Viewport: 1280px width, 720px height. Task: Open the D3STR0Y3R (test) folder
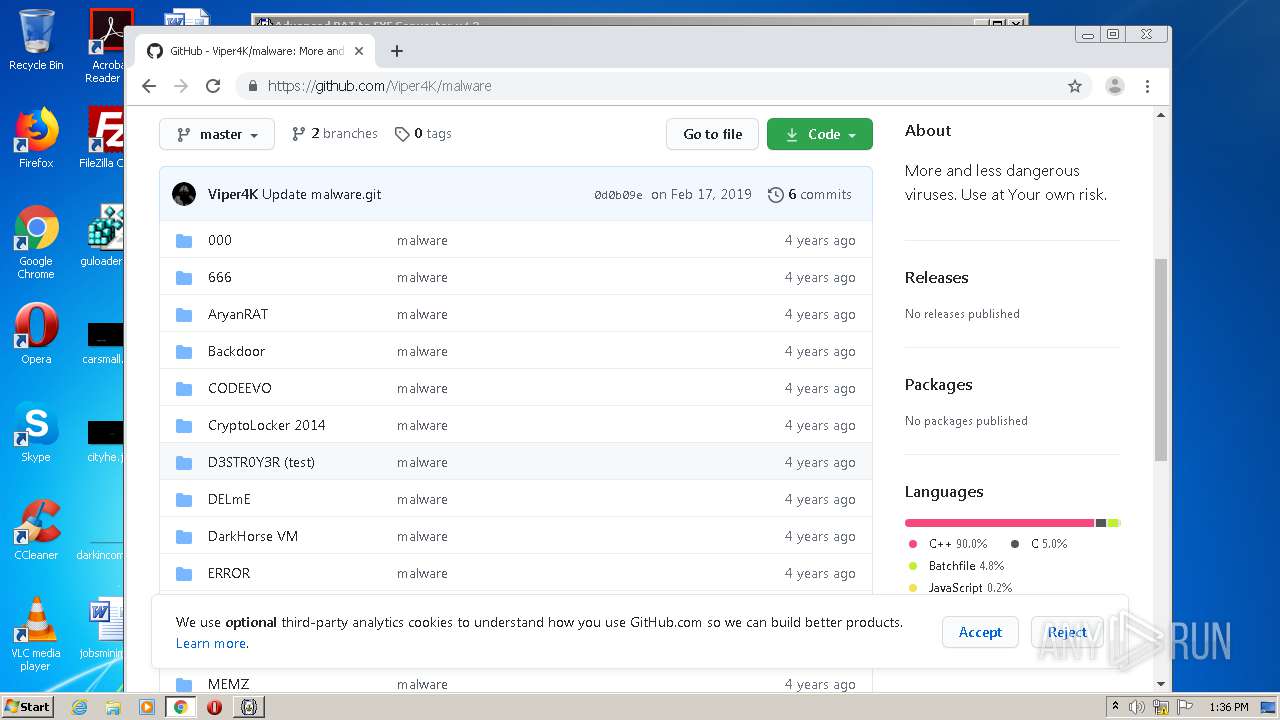261,462
